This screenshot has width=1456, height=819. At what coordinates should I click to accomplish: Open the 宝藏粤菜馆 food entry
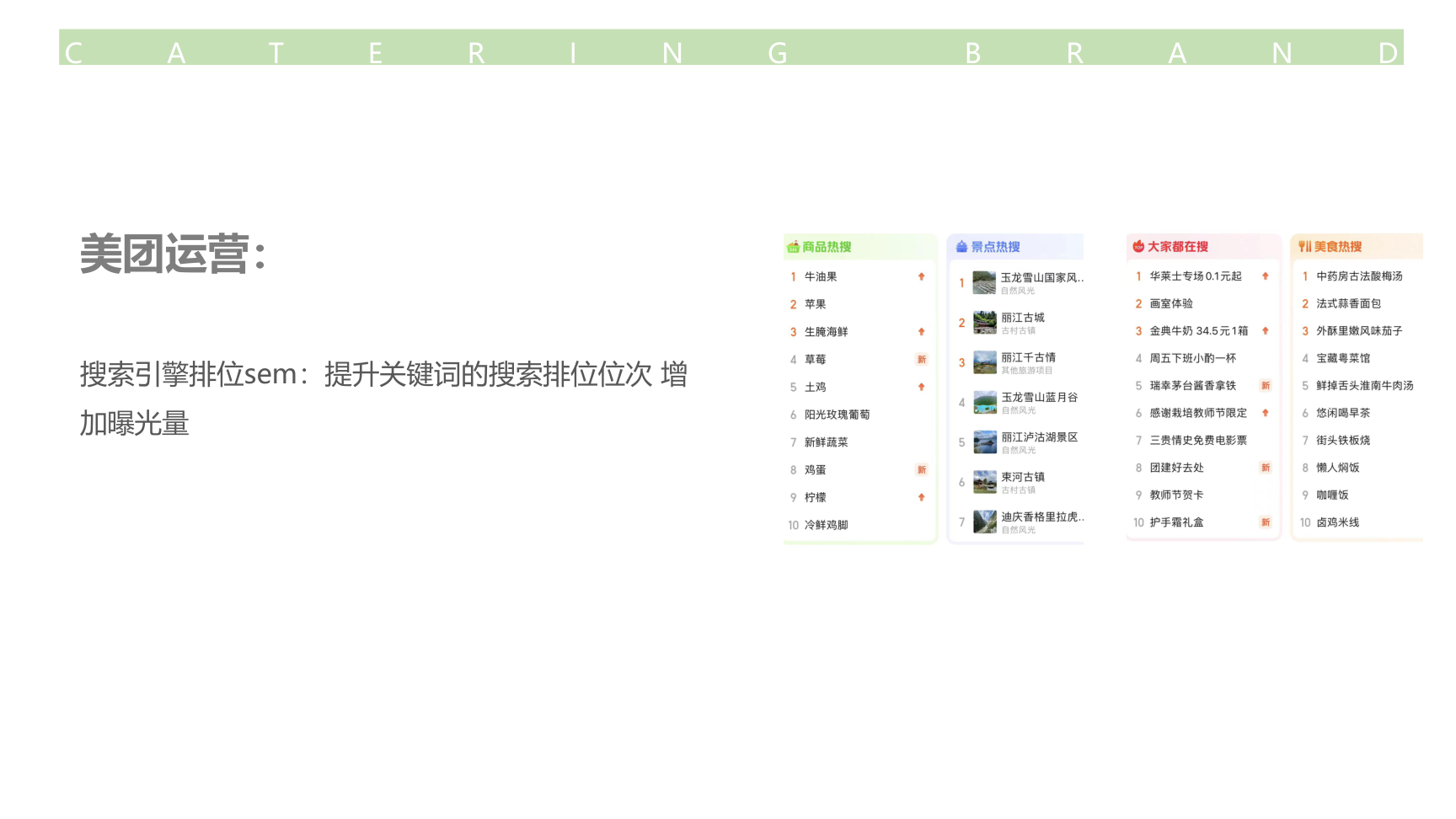(x=1343, y=358)
